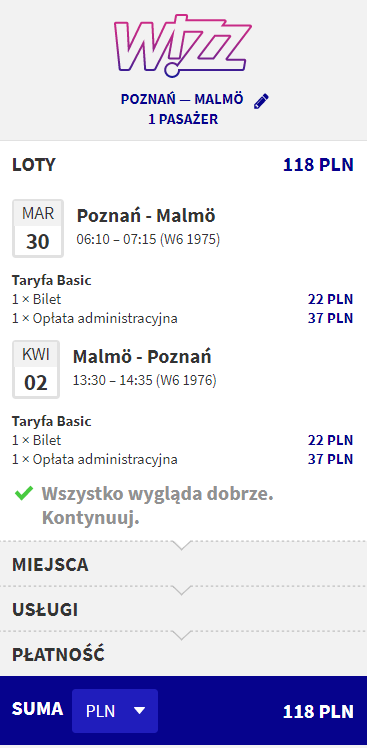Click the SUMA total 118 PLN

pyautogui.click(x=318, y=711)
